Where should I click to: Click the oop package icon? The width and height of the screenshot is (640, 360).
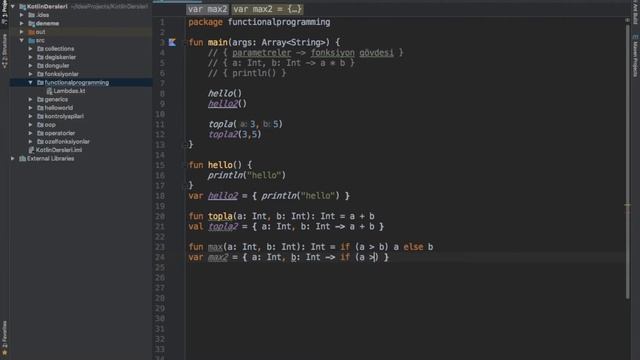40,125
